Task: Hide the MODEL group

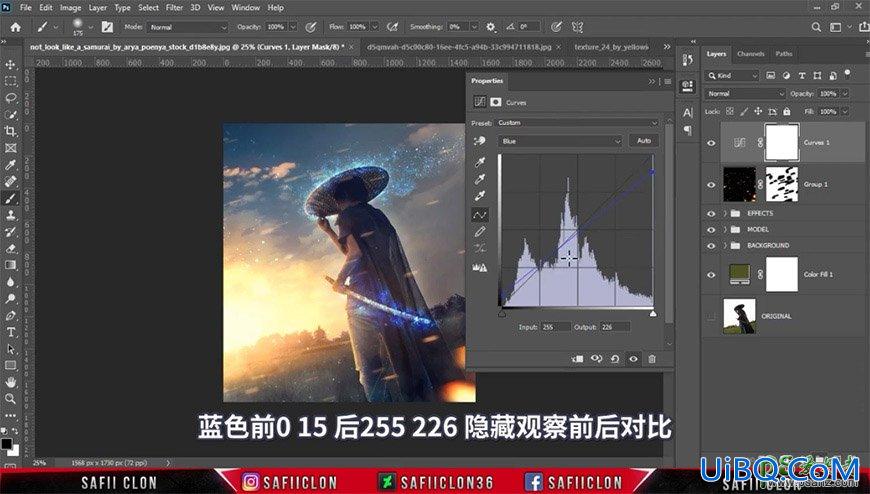Action: (x=711, y=230)
